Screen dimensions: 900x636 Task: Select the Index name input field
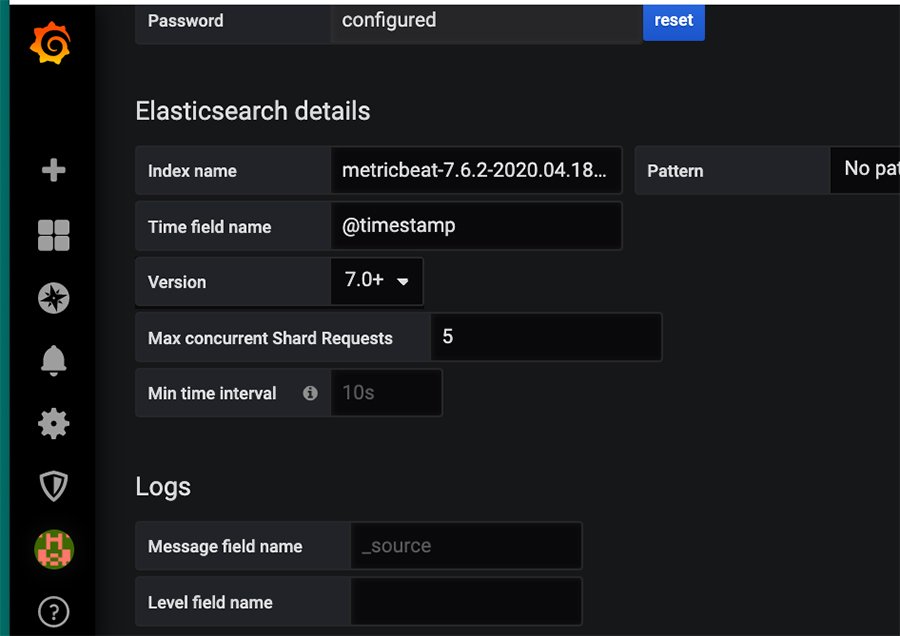[x=477, y=170]
